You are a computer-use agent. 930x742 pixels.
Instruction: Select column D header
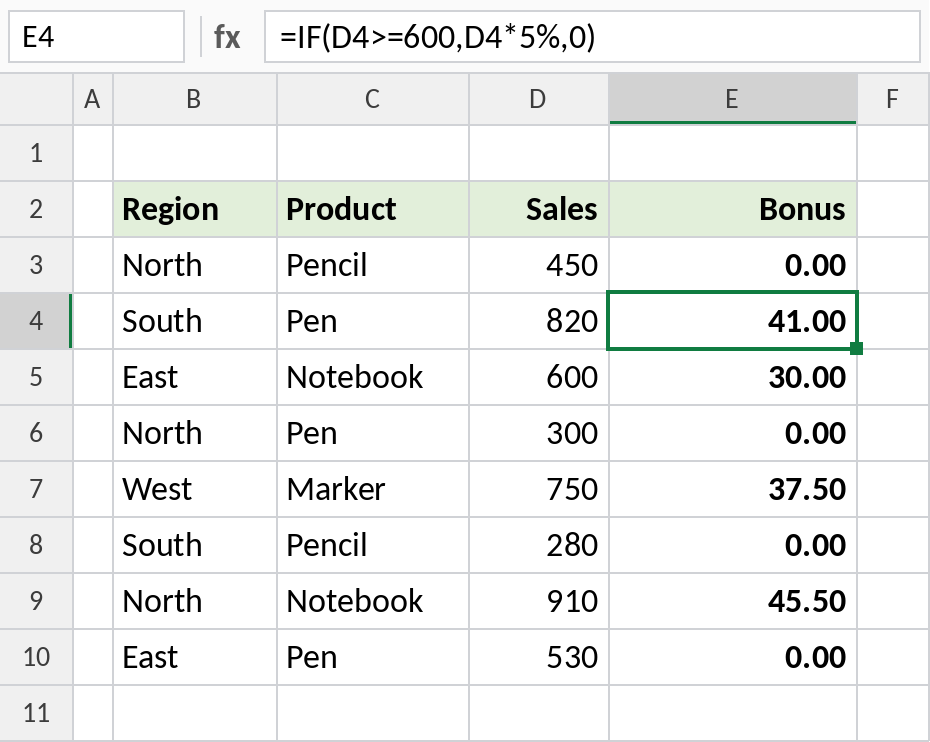click(x=539, y=99)
